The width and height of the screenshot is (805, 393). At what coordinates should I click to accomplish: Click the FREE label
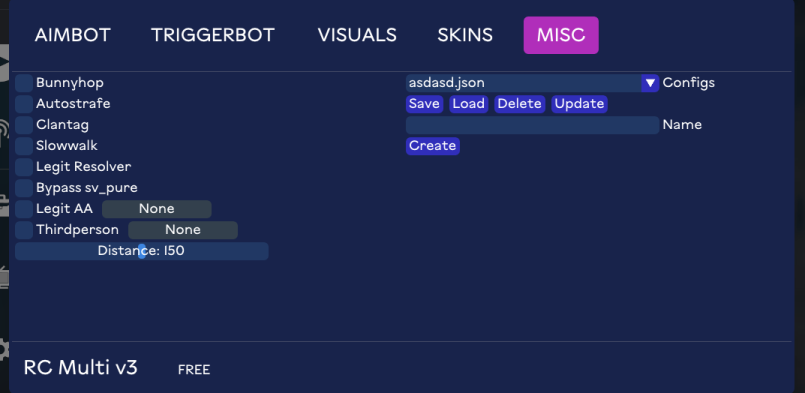tap(194, 369)
